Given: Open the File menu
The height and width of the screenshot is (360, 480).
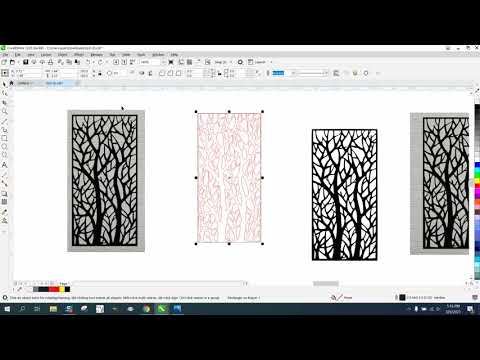Looking at the screenshot, I should pyautogui.click(x=5, y=54).
